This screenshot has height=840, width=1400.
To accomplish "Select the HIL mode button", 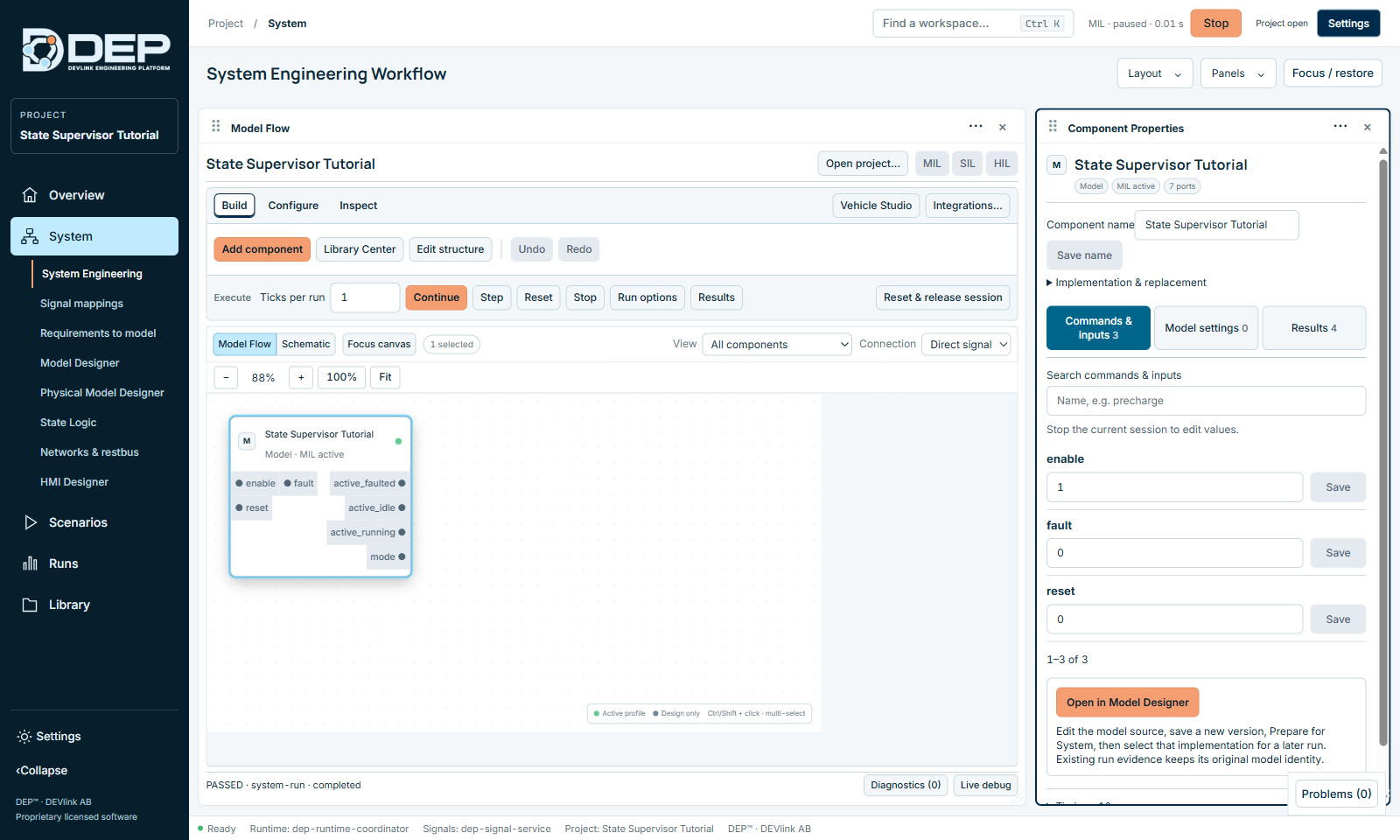I will tap(1002, 164).
